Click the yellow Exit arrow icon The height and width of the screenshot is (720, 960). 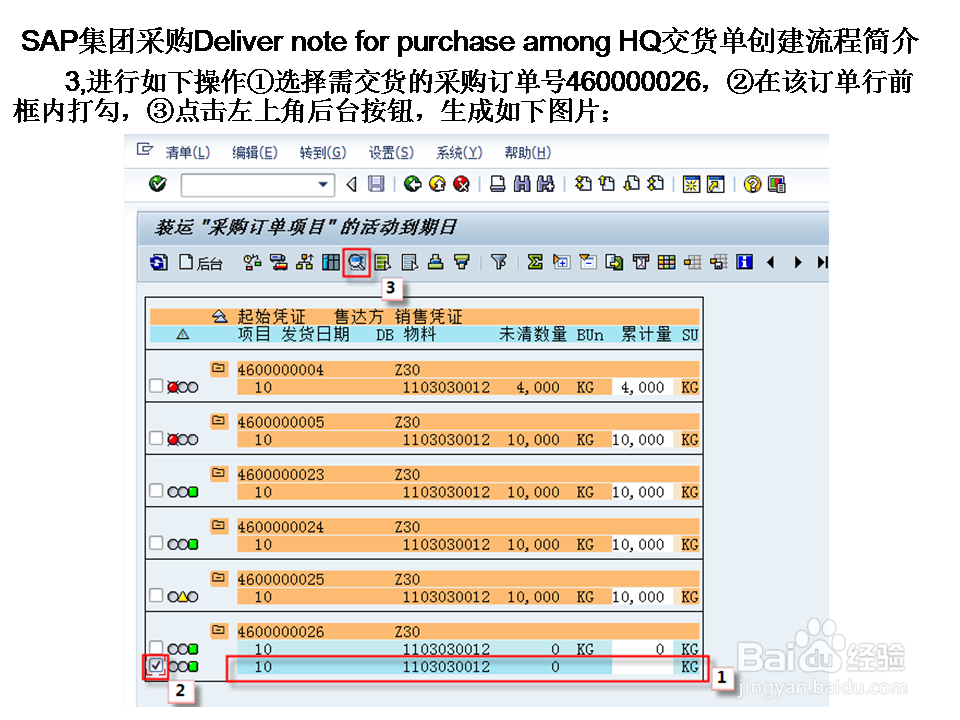[x=437, y=184]
